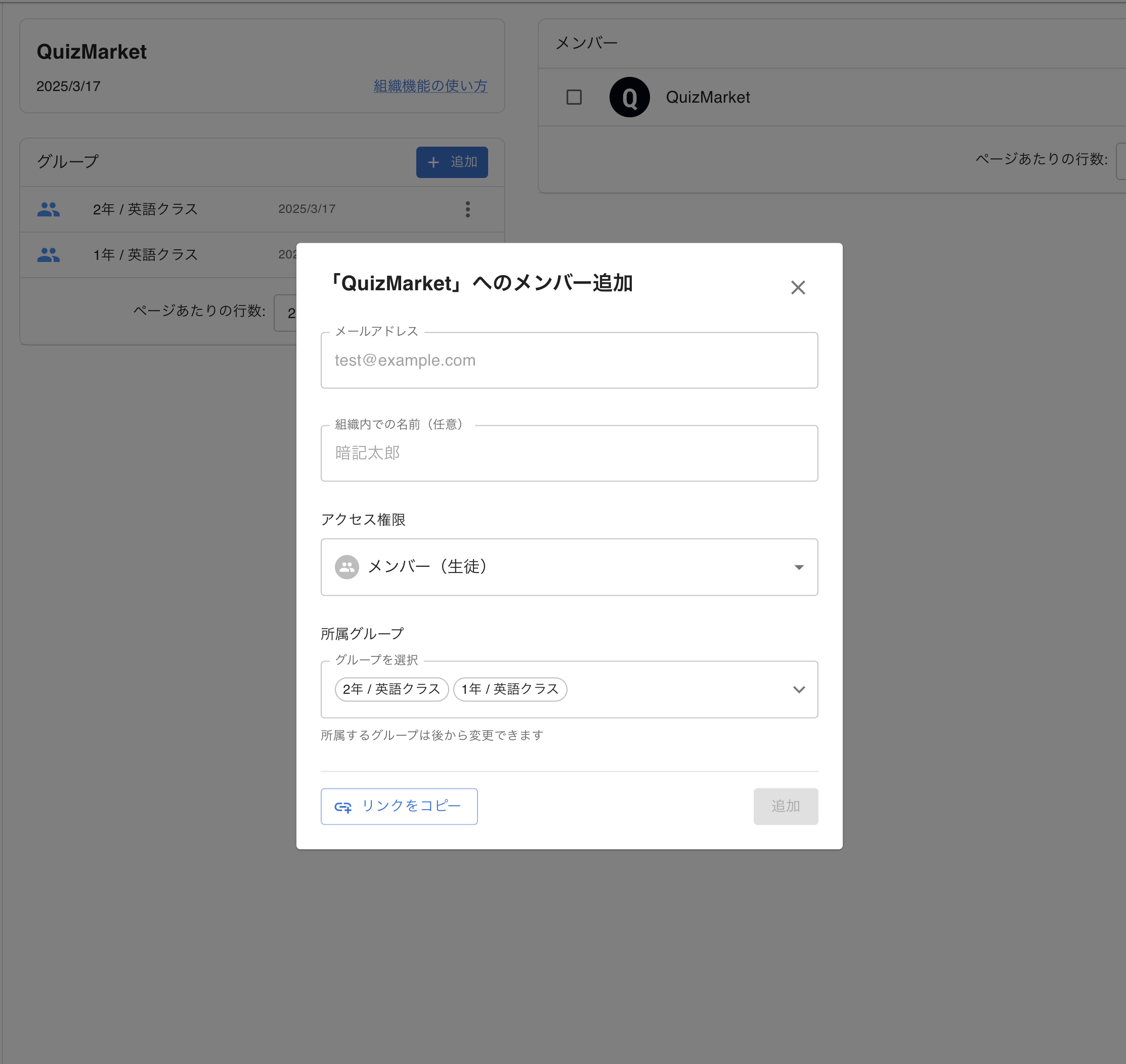Click the 組織内での名前 input field
Screen dimensions: 1126x1064
(569, 453)
